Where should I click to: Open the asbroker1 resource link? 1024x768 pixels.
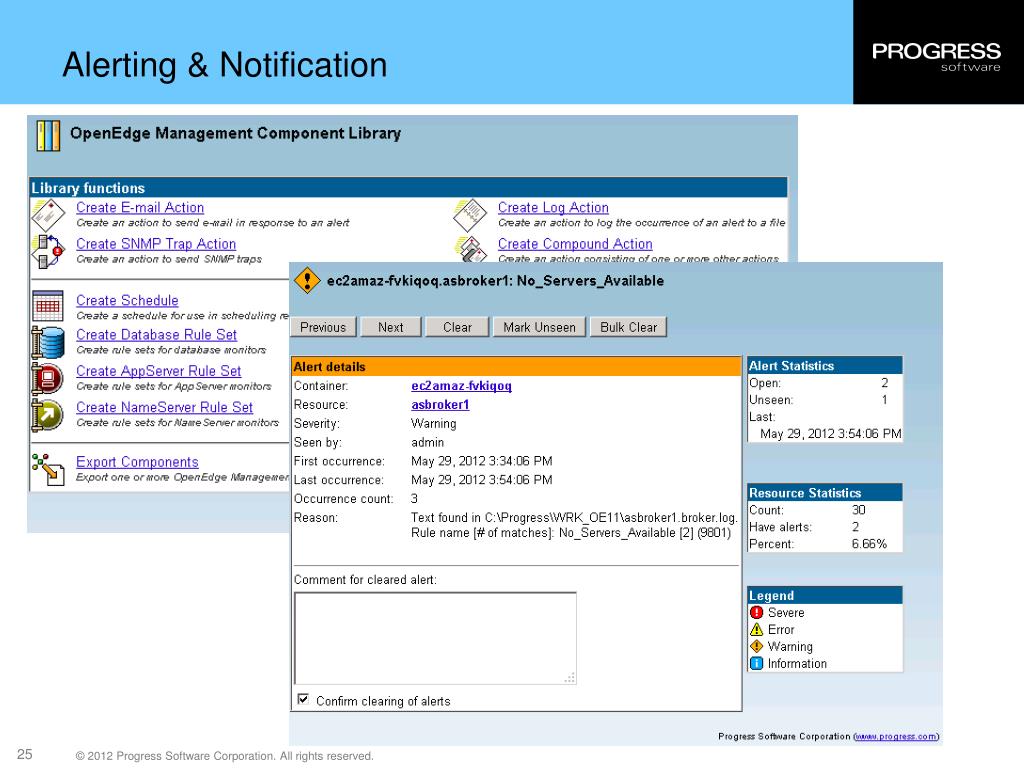pyautogui.click(x=440, y=405)
